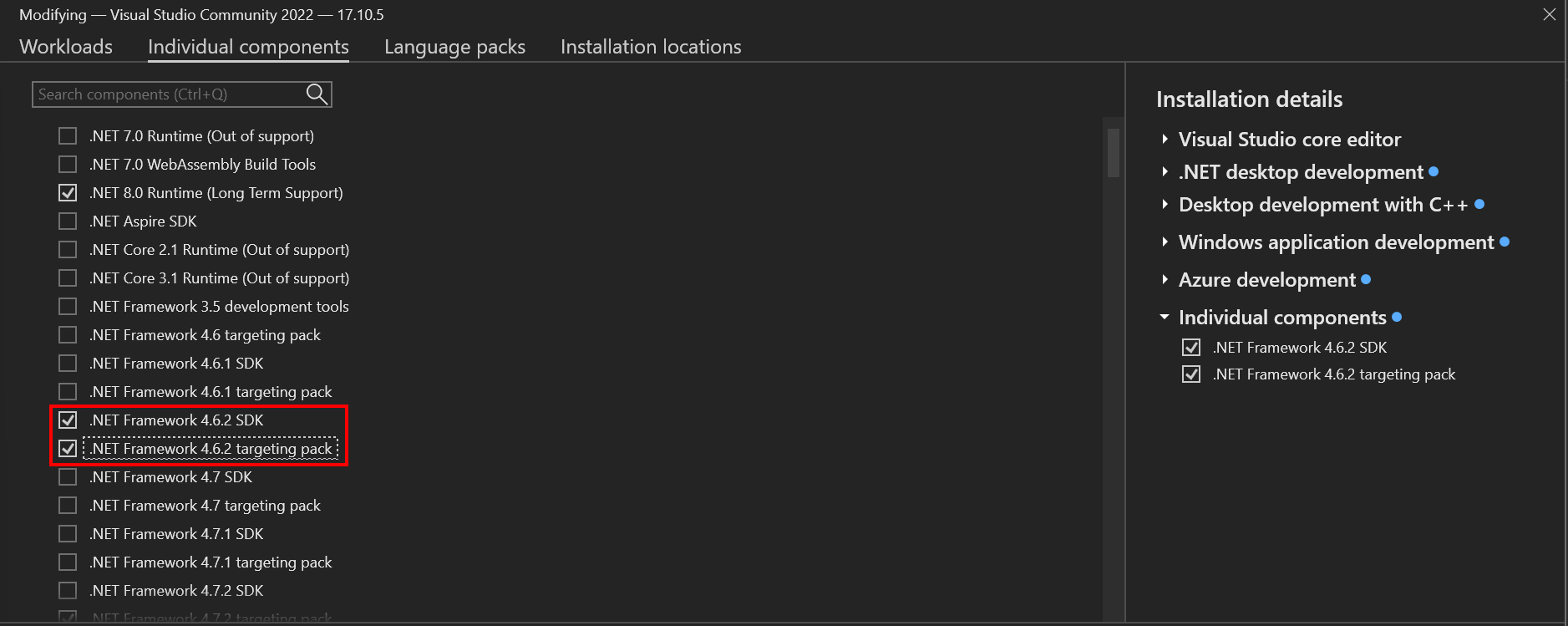
Task: Switch to the Workloads tab
Action: 66,47
